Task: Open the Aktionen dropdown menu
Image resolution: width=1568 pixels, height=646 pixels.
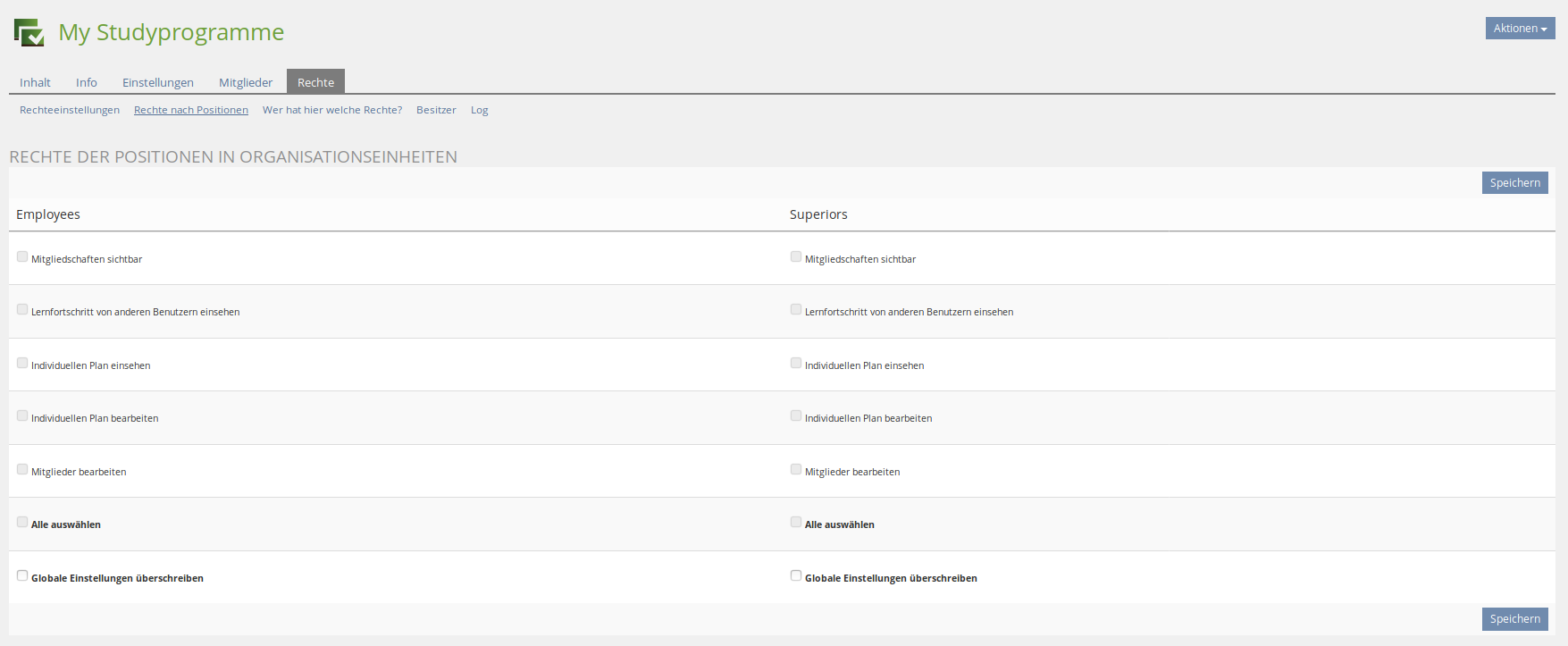Action: tap(1519, 29)
